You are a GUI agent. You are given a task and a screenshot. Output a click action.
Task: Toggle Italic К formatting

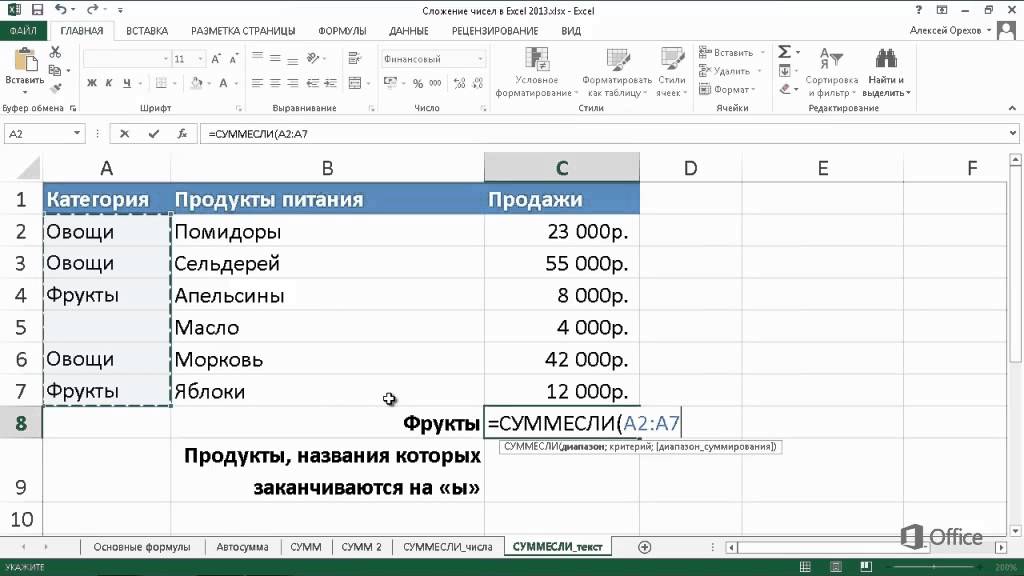click(x=108, y=84)
